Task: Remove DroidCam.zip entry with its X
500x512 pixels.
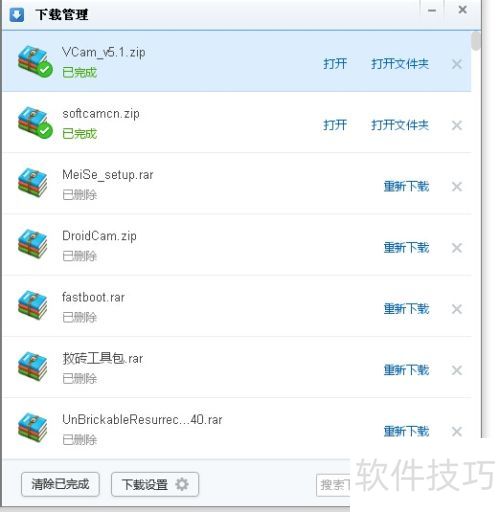Action: tap(457, 248)
